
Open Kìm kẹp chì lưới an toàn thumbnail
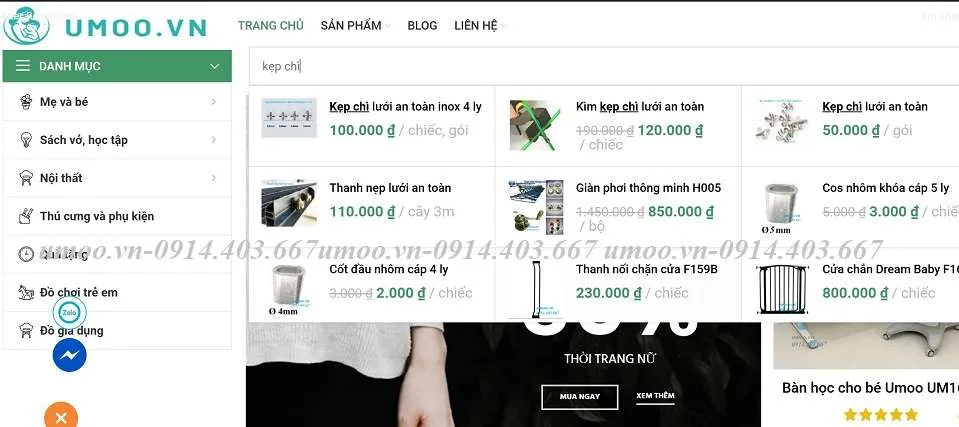[535, 125]
